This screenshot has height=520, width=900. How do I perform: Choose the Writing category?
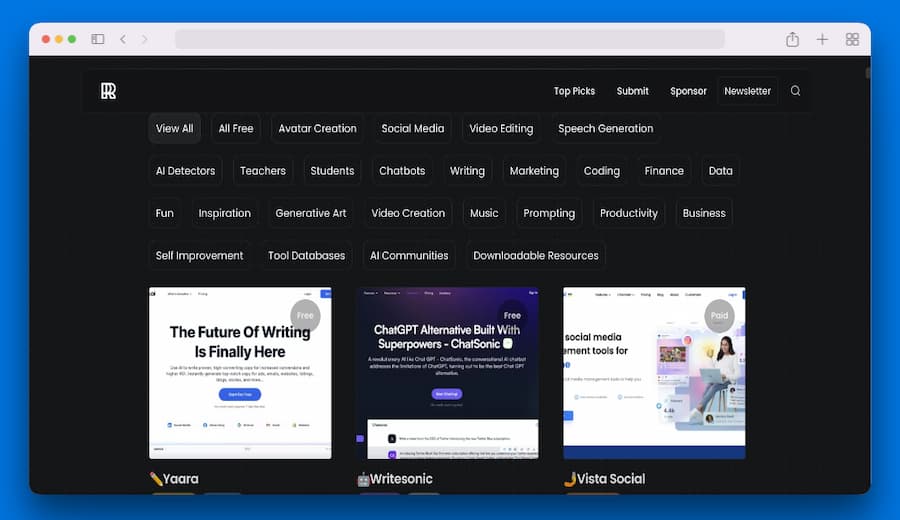[467, 171]
